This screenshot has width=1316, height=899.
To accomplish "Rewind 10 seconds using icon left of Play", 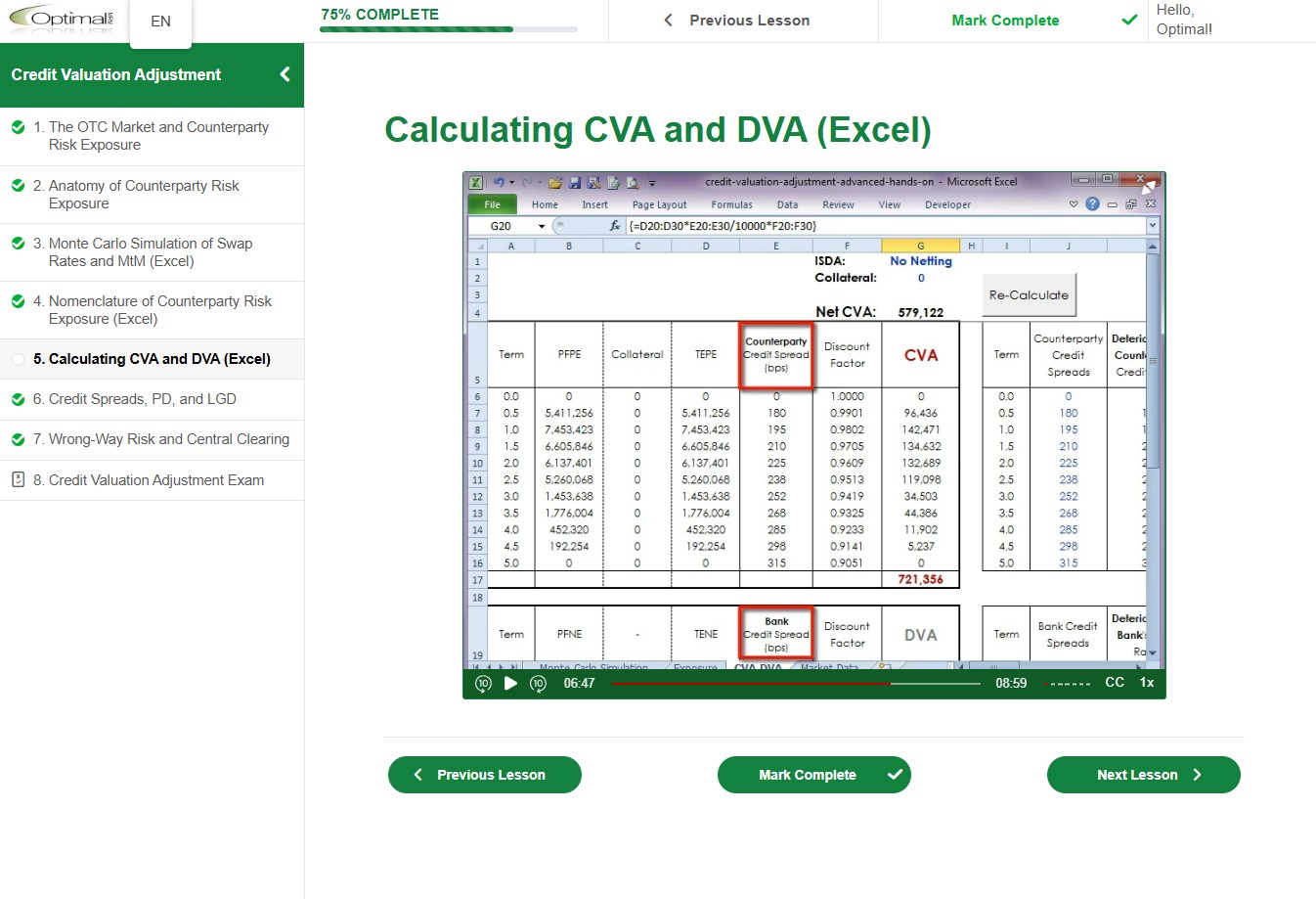I will click(x=483, y=684).
